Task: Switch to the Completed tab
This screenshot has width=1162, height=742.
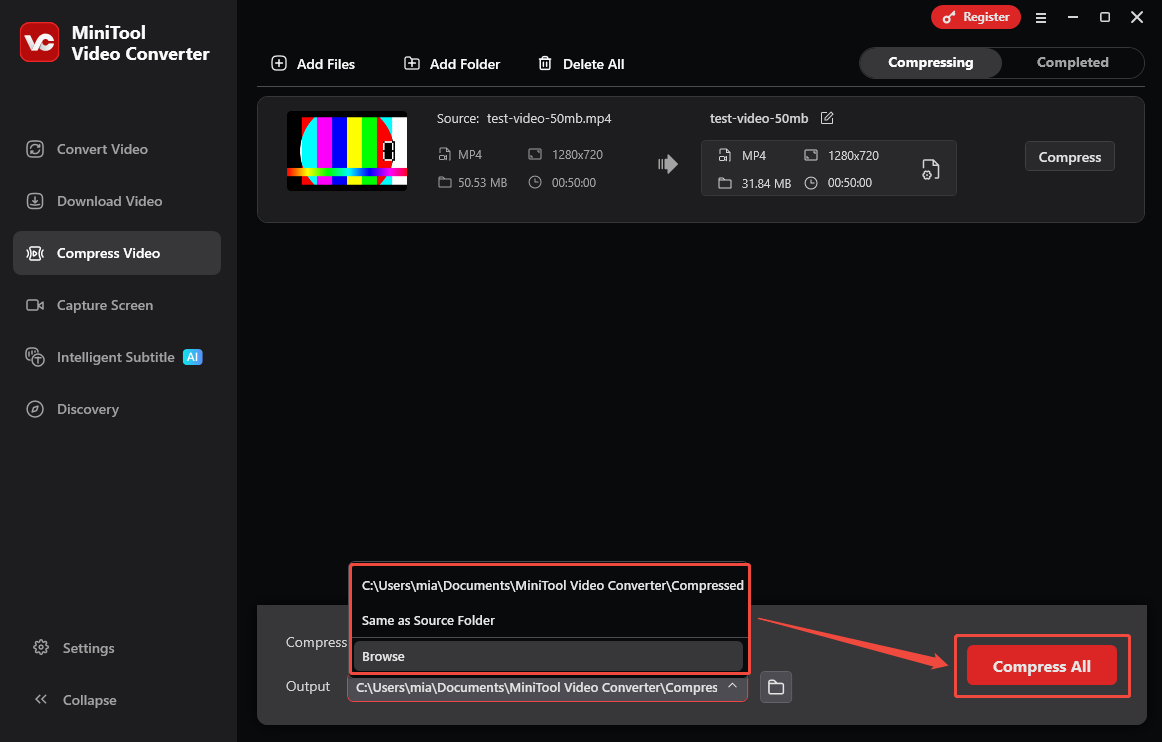Action: tap(1072, 62)
